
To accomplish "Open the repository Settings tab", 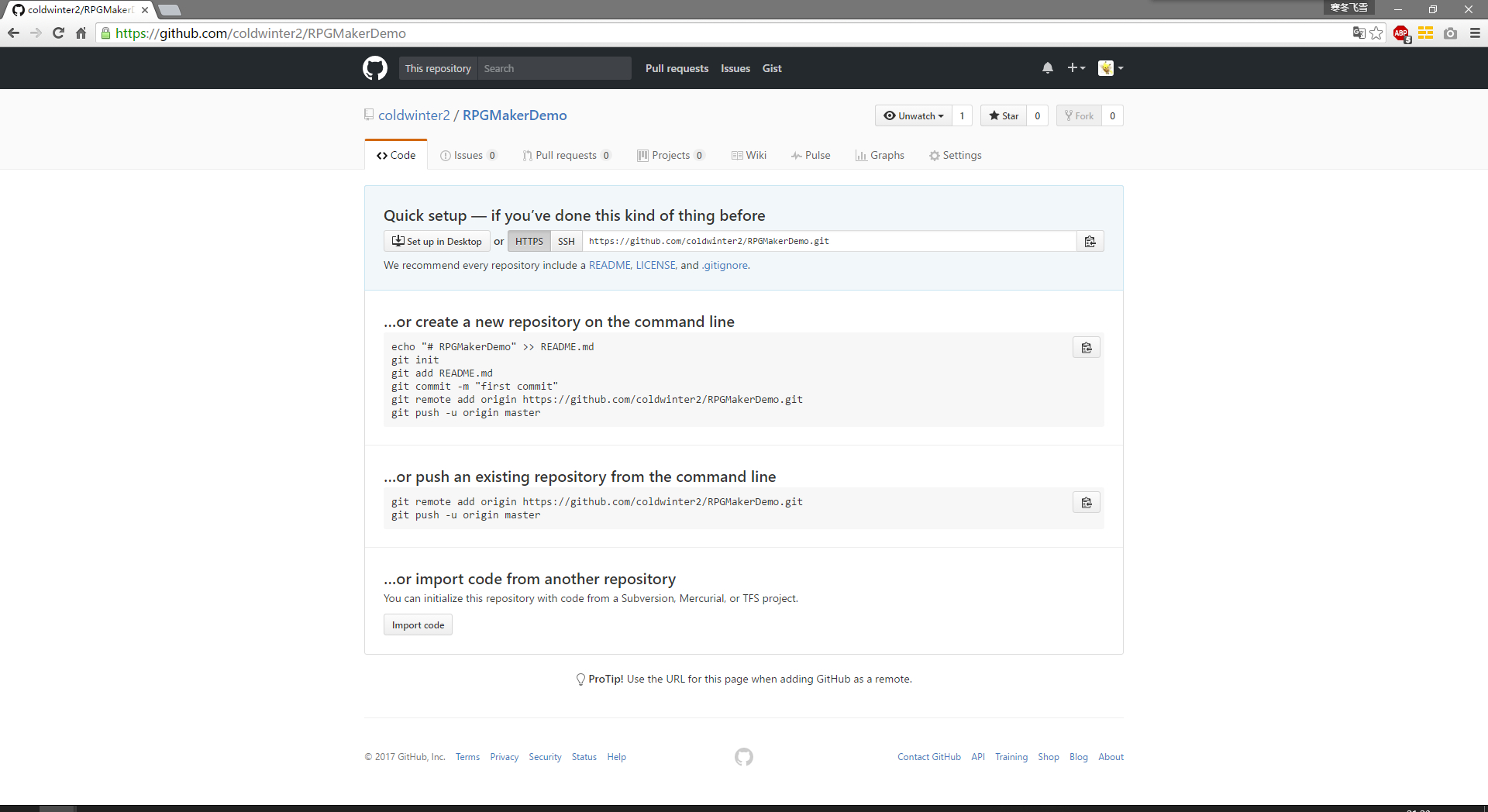I will (956, 156).
